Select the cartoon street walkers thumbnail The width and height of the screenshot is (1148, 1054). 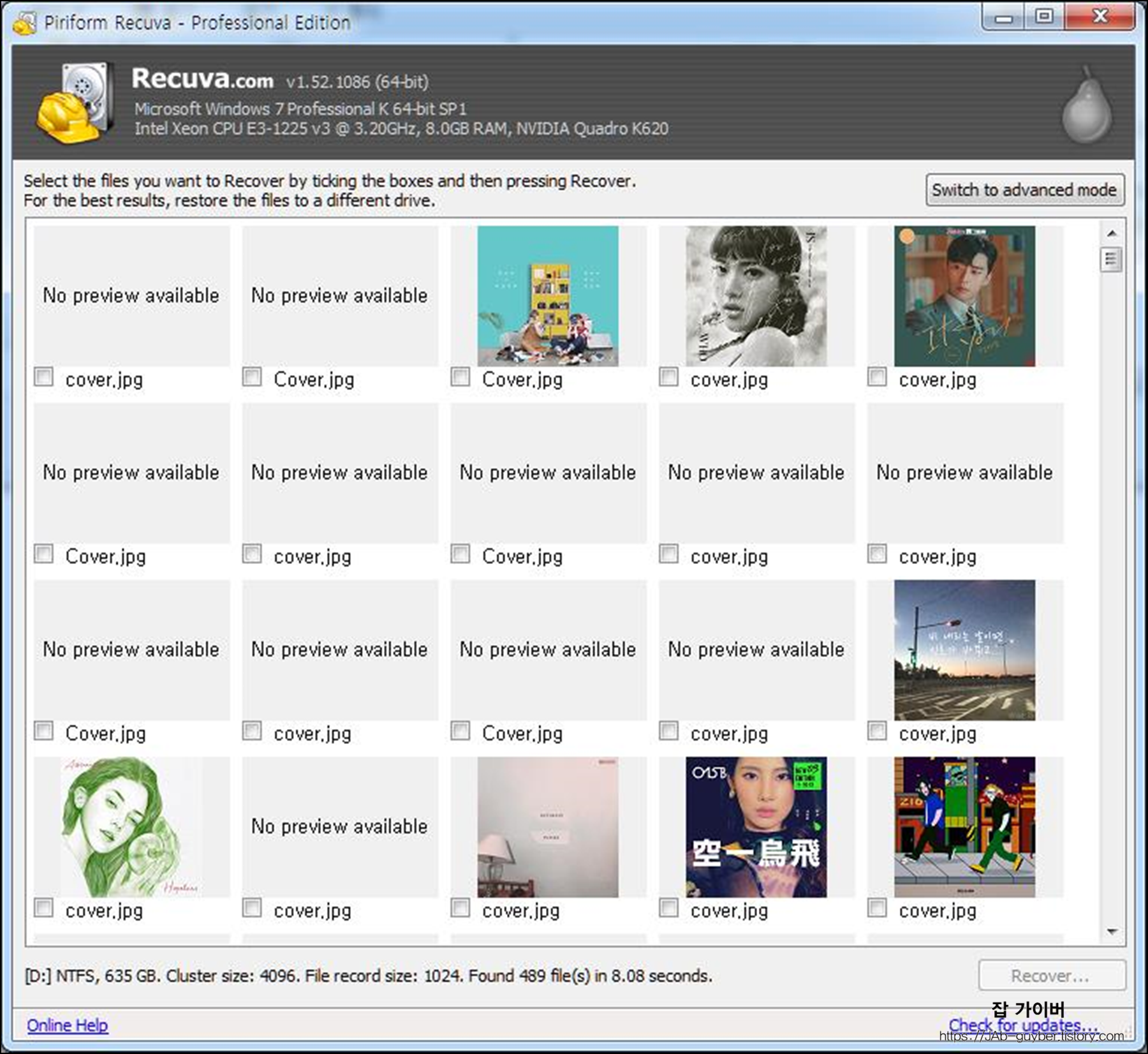click(x=964, y=827)
